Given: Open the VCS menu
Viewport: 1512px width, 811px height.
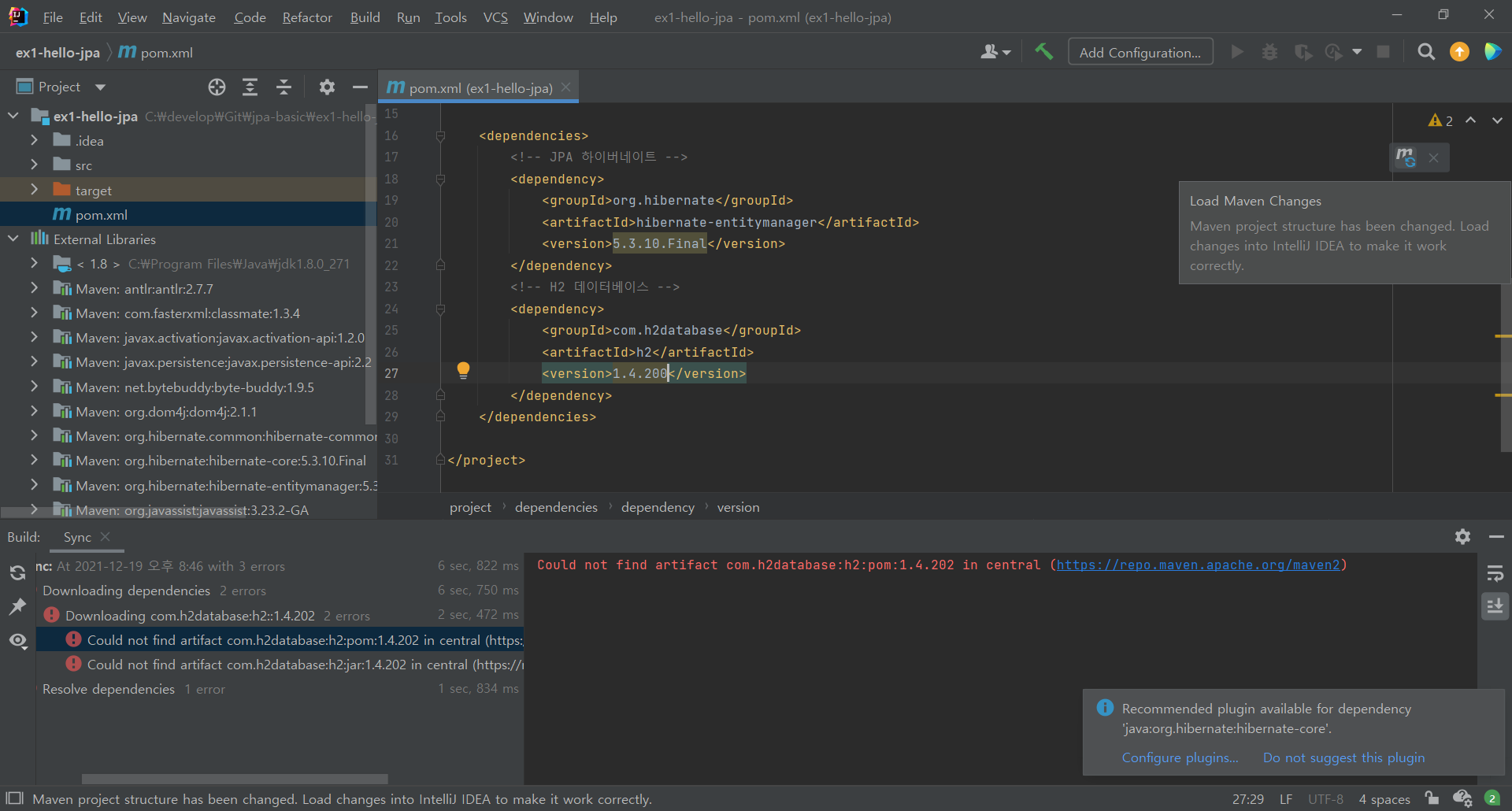Looking at the screenshot, I should [x=495, y=17].
